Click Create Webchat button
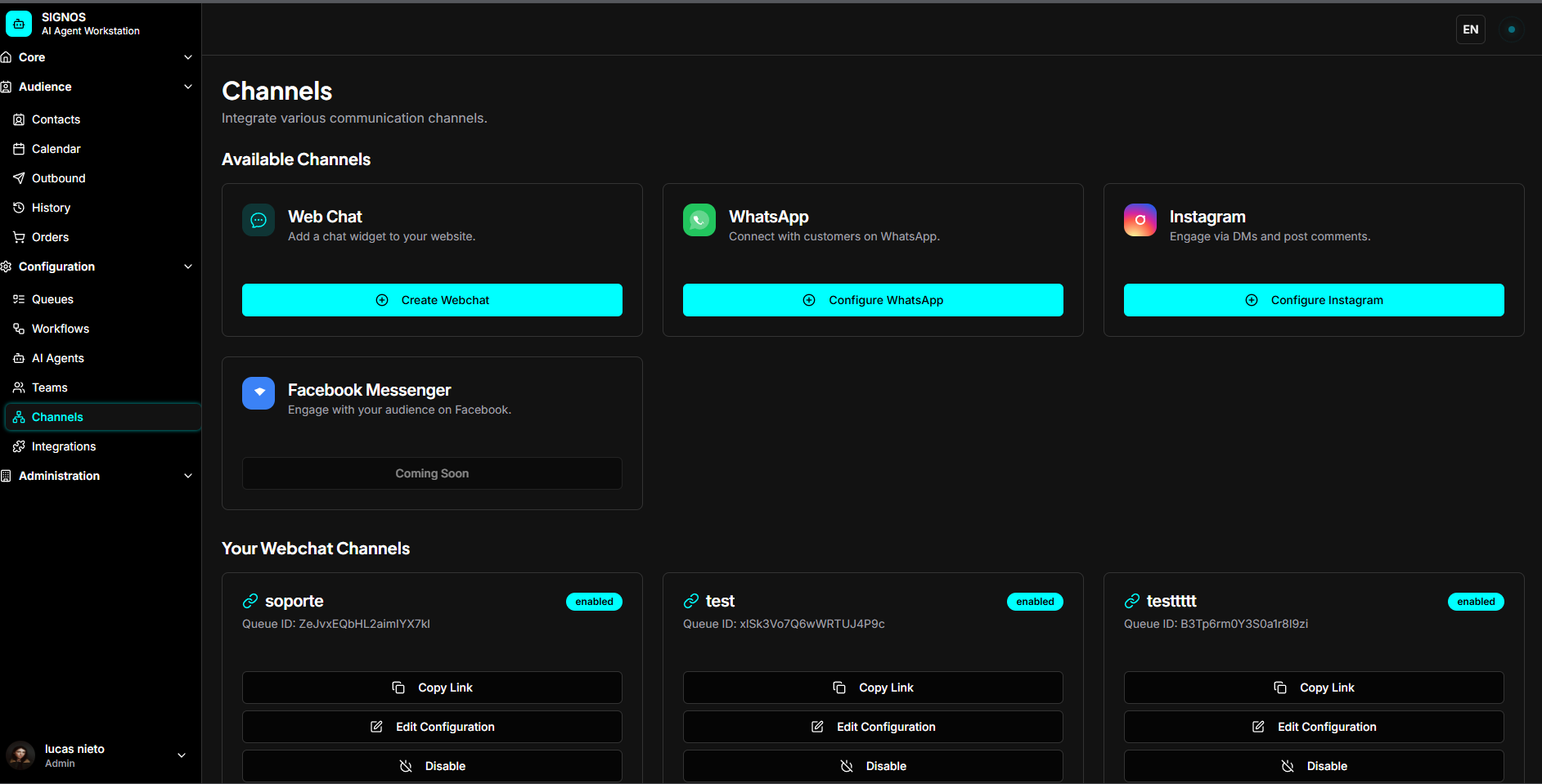Screen dimensions: 1542x784 pos(432,300)
